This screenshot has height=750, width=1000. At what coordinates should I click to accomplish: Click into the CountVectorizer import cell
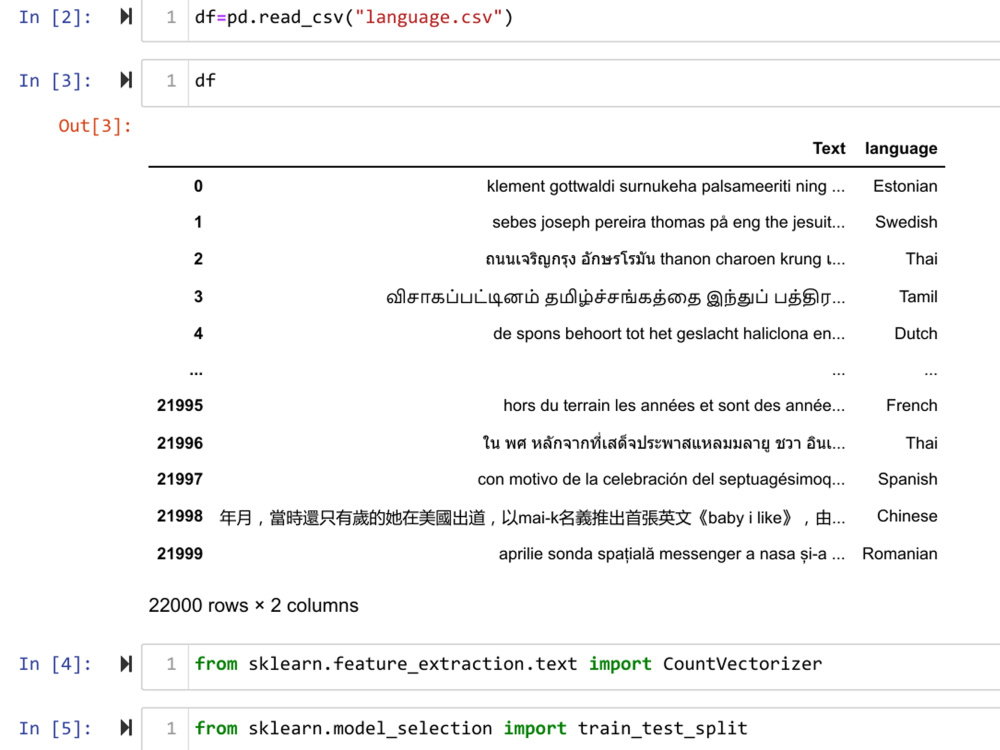pyautogui.click(x=571, y=666)
